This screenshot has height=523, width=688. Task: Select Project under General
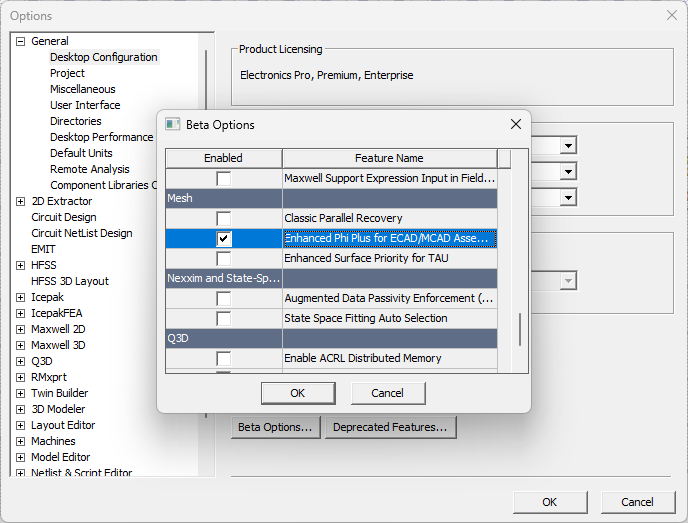tap(67, 73)
